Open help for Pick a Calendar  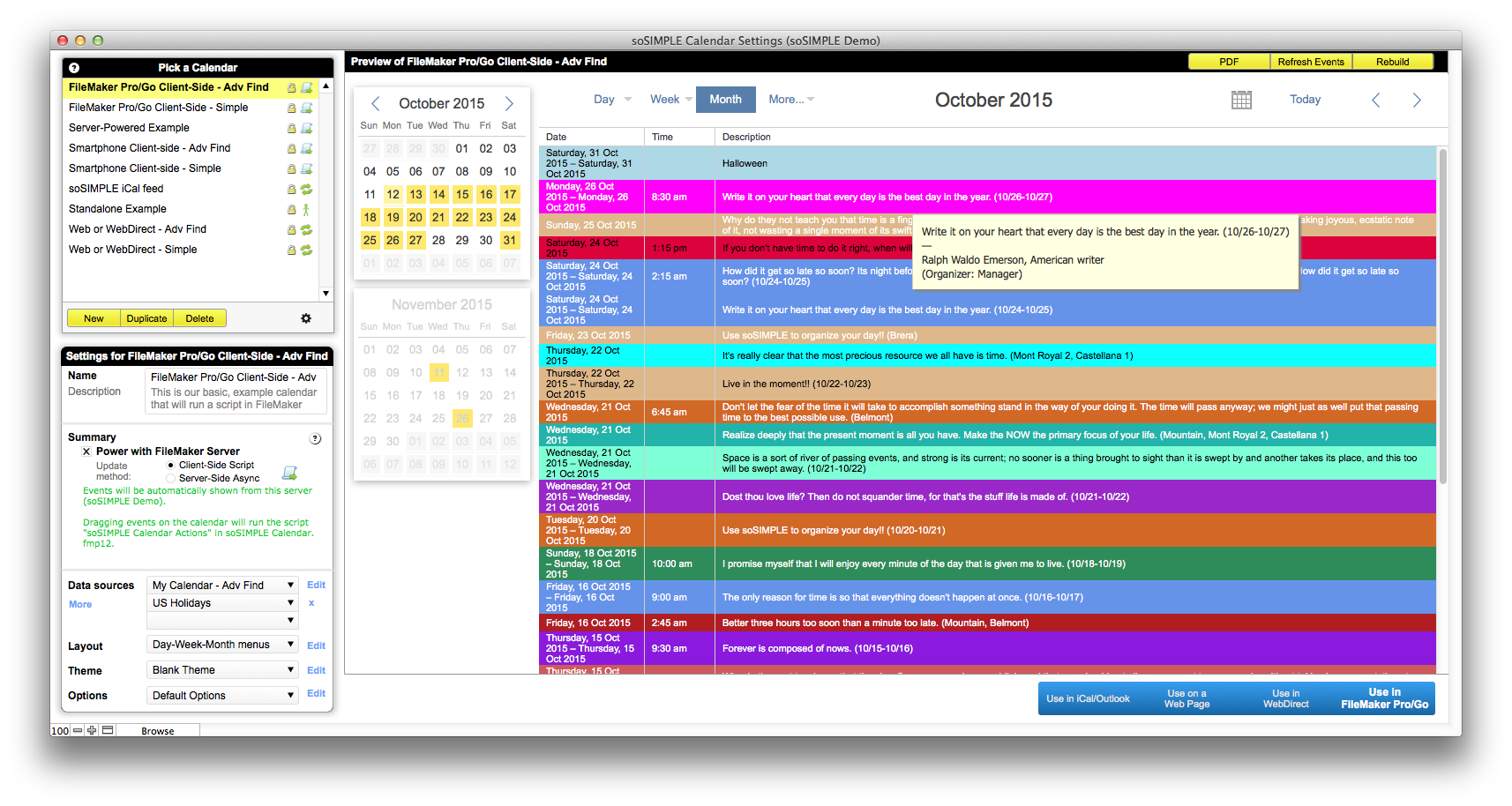click(74, 68)
